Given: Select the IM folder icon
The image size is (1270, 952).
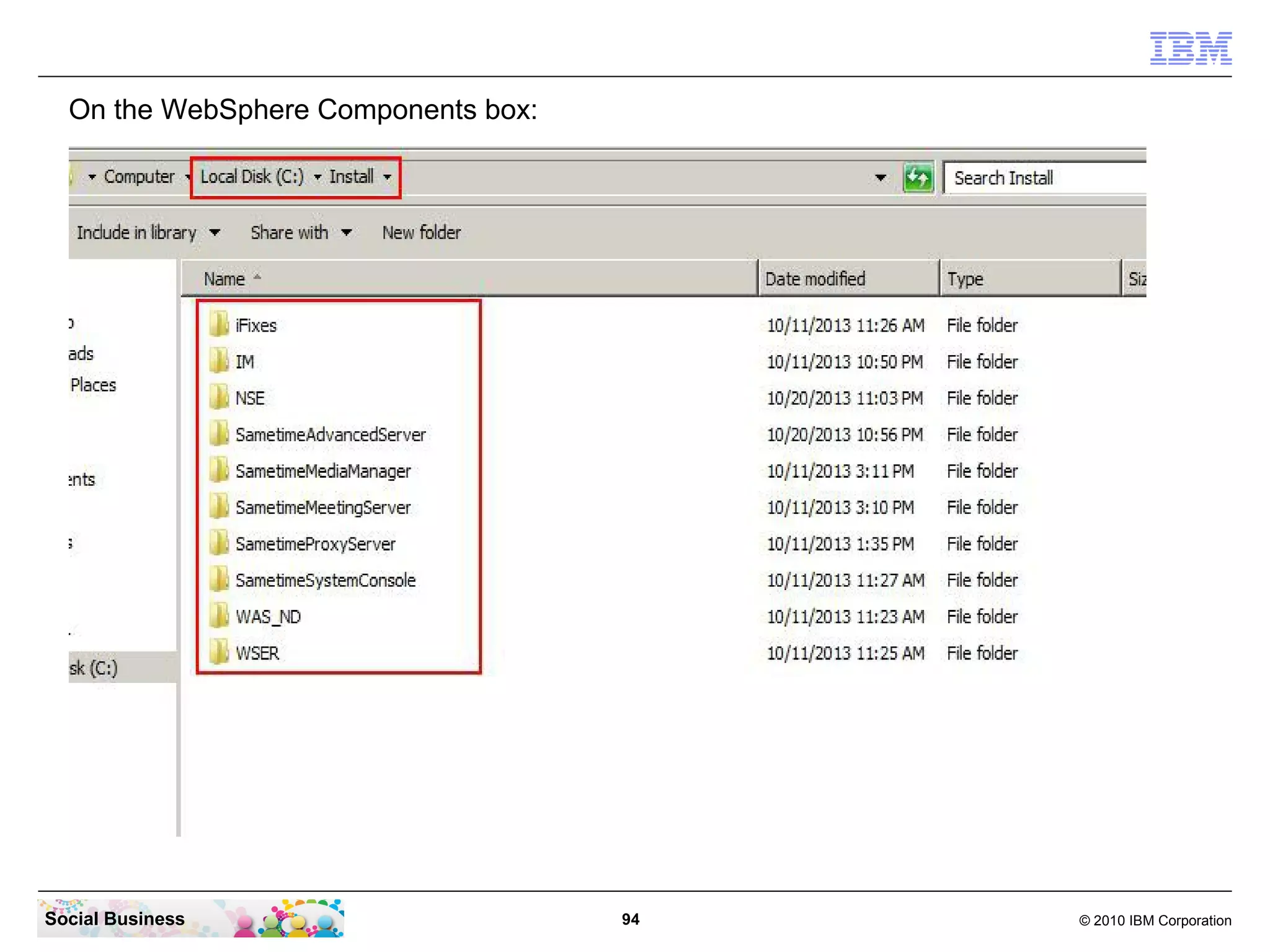Looking at the screenshot, I should coord(219,361).
